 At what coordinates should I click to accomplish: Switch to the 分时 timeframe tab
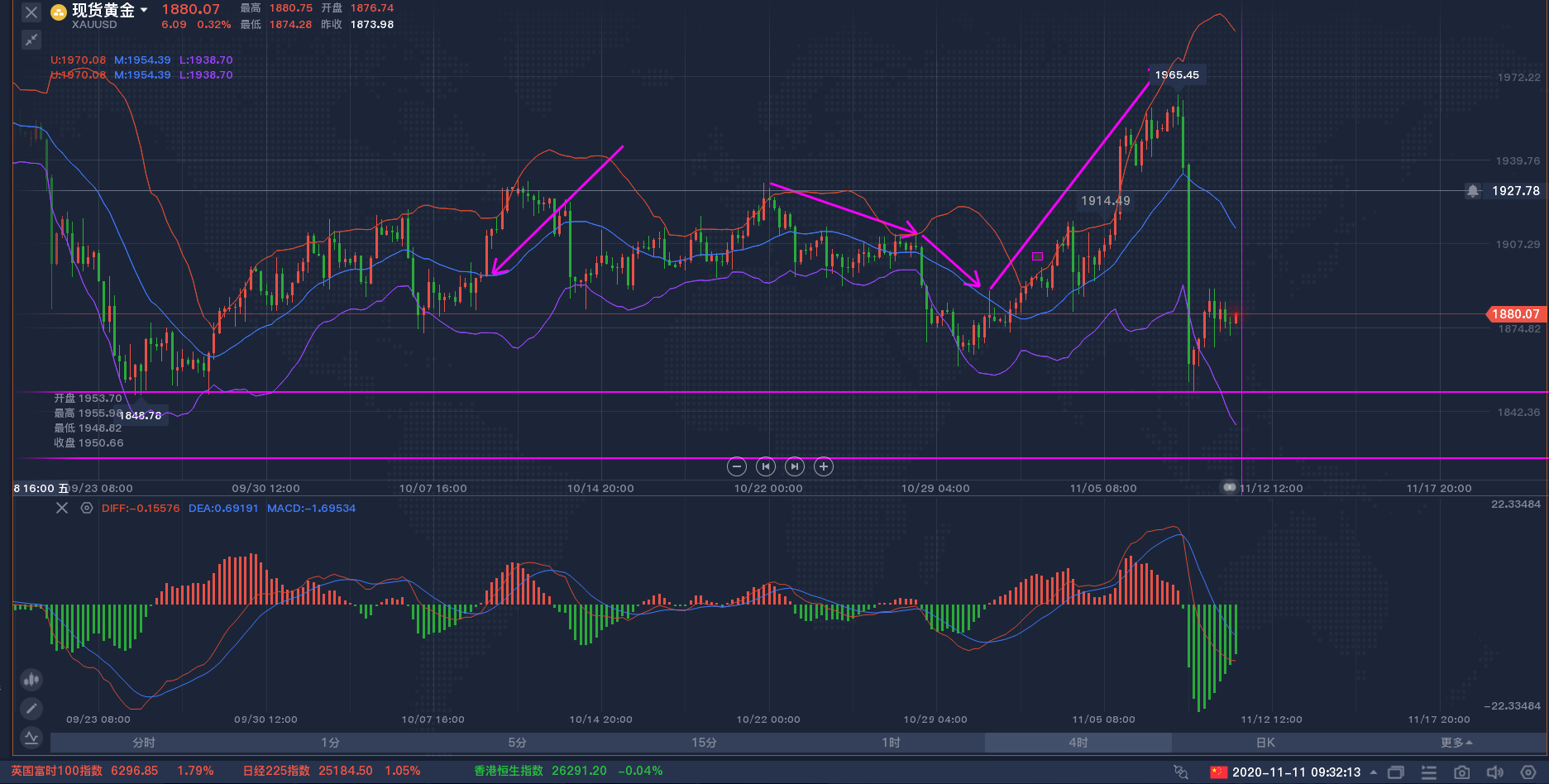(144, 743)
